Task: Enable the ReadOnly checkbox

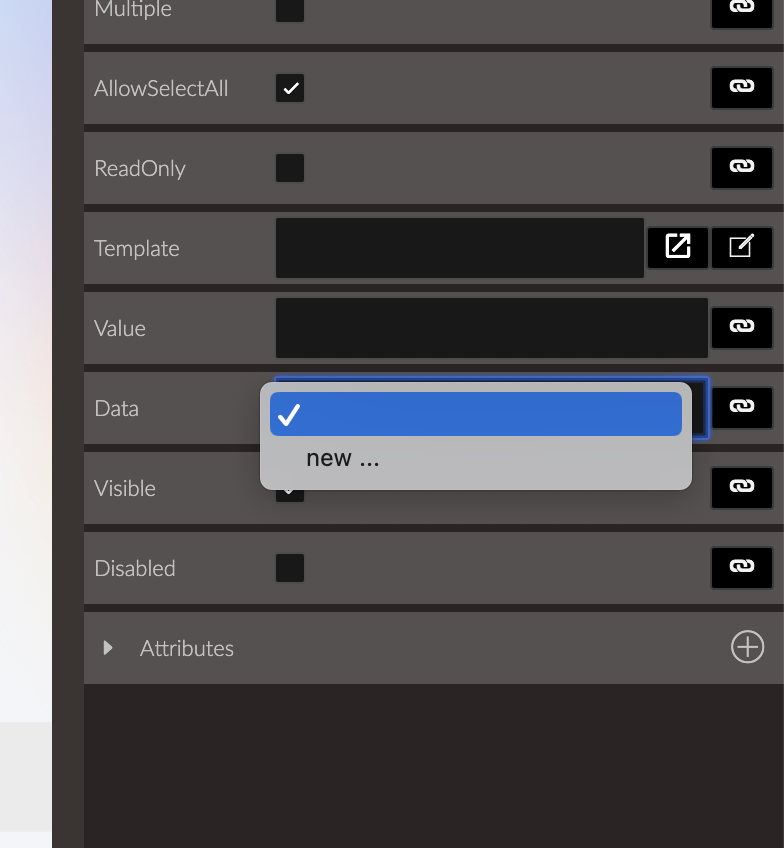Action: coord(290,168)
